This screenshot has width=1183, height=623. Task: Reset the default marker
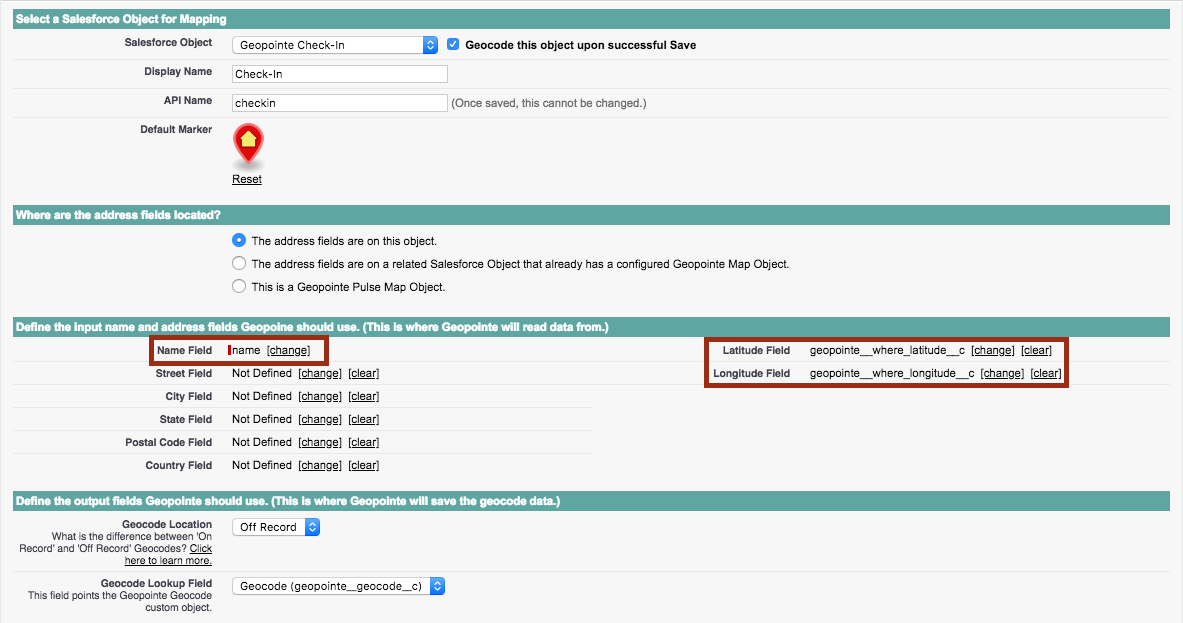pos(247,180)
